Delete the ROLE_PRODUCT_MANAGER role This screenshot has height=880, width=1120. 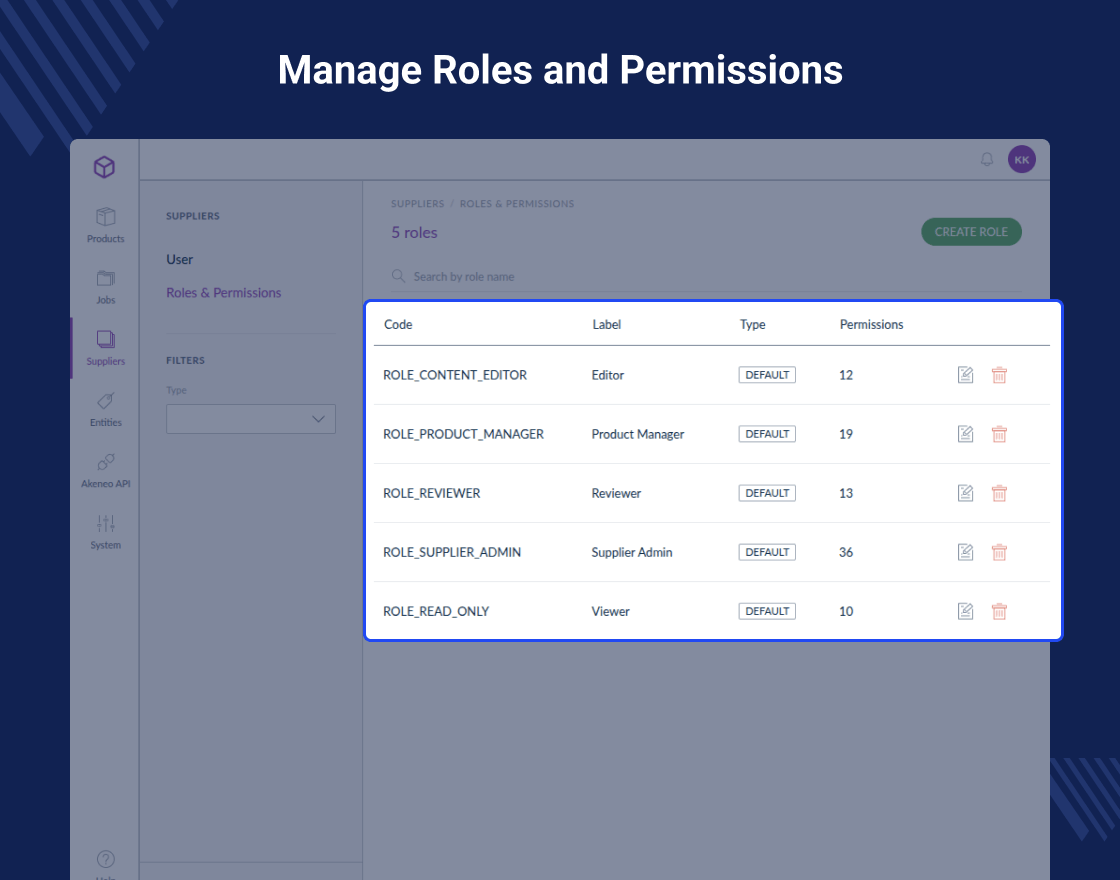pyautogui.click(x=999, y=434)
